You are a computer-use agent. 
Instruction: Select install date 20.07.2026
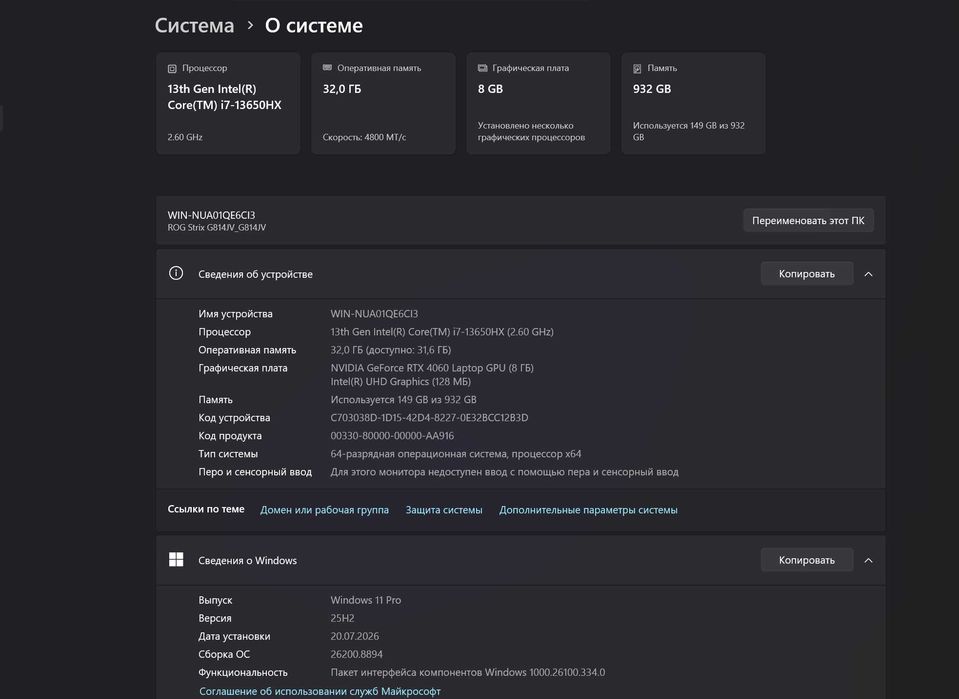[355, 636]
